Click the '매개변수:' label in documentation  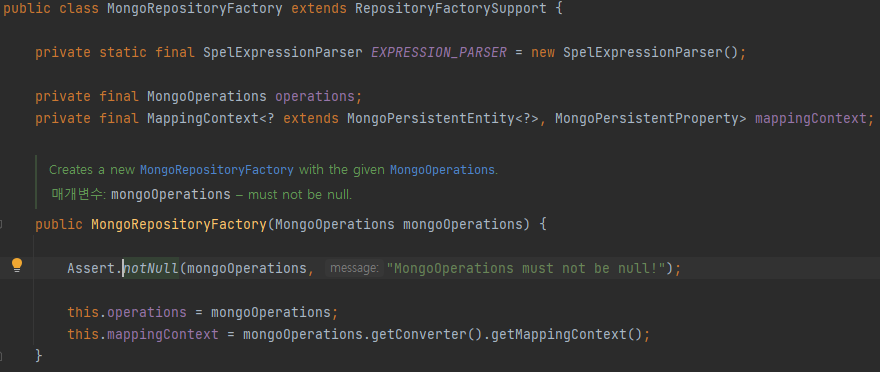coord(78,195)
